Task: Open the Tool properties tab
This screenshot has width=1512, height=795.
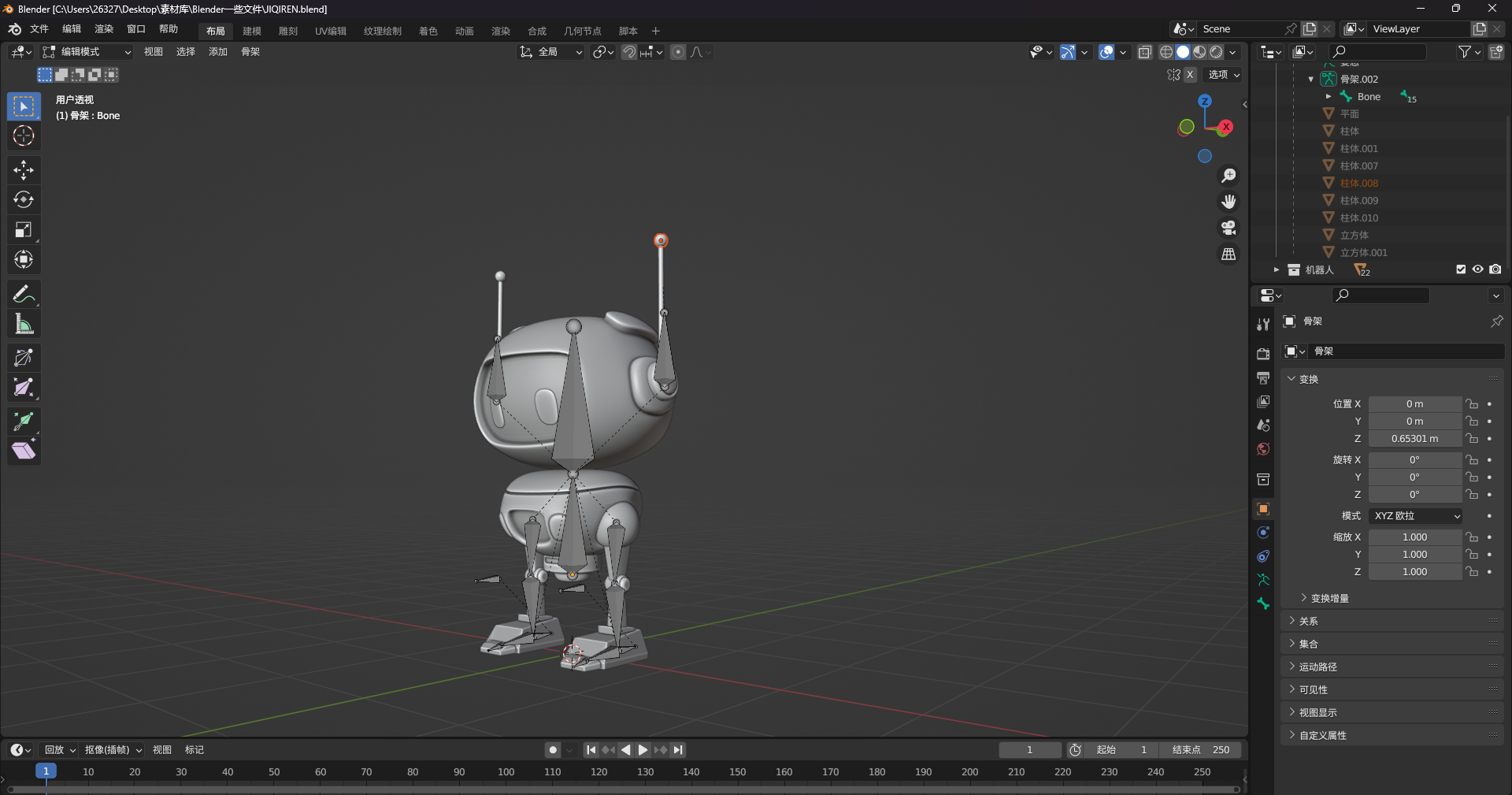Action: [1263, 324]
